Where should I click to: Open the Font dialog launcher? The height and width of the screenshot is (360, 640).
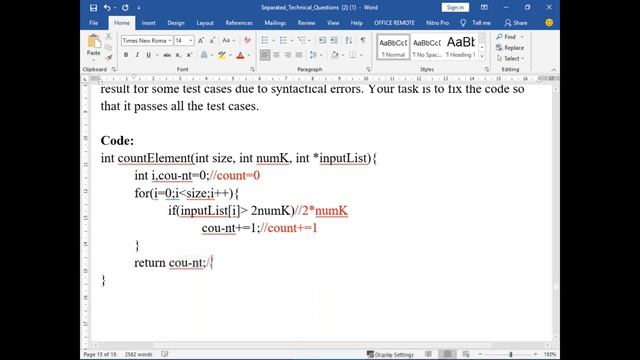[252, 70]
